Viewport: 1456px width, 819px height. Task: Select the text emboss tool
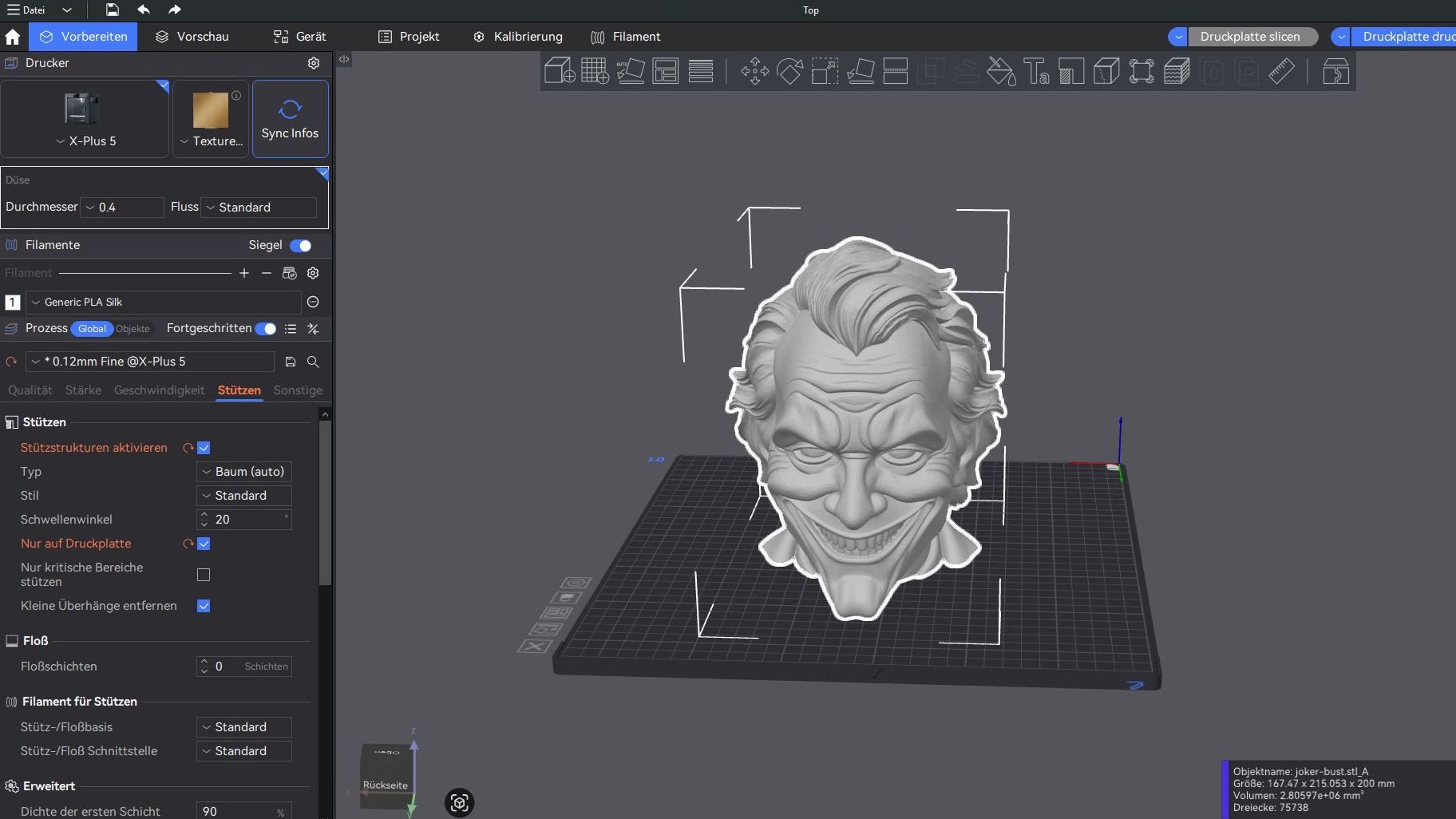[x=1036, y=71]
